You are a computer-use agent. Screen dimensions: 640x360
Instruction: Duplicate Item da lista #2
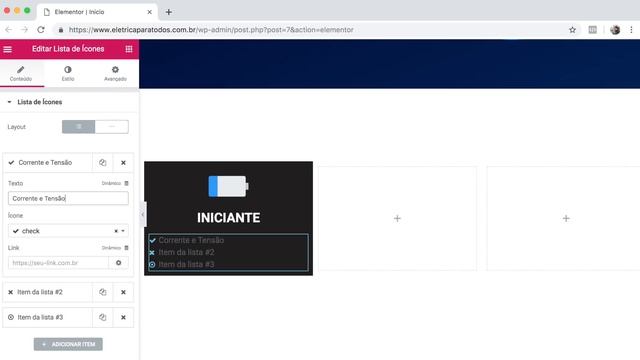(x=102, y=292)
